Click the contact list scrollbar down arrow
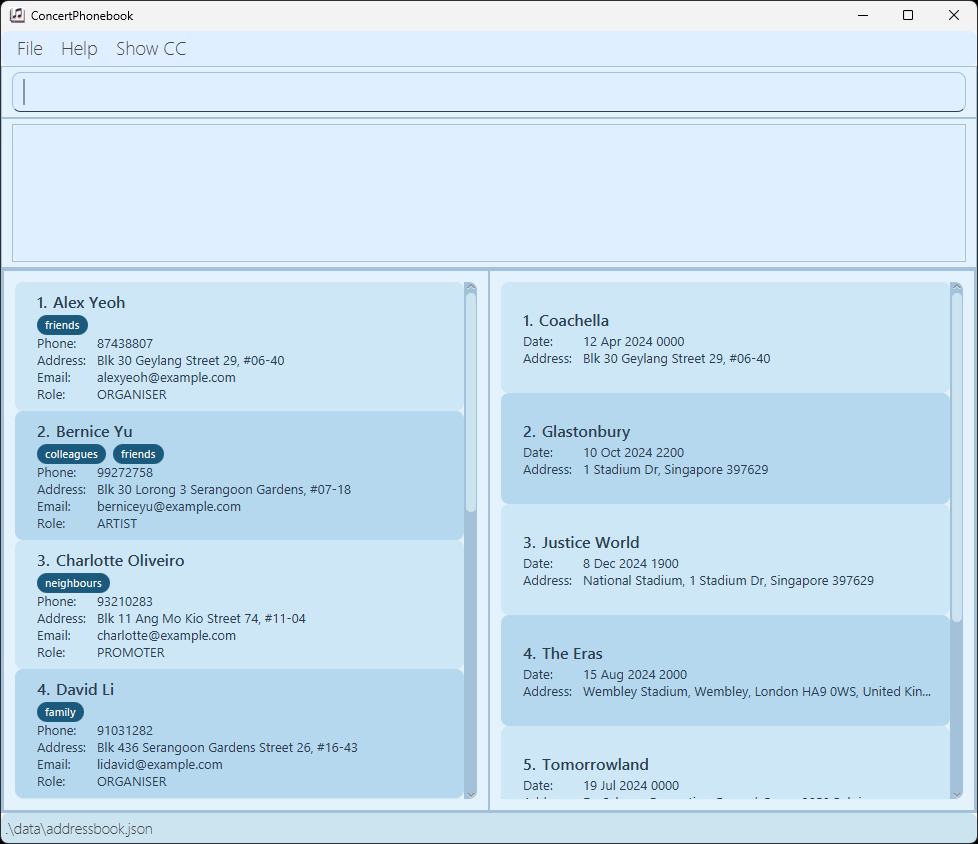Image resolution: width=978 pixels, height=844 pixels. click(471, 794)
